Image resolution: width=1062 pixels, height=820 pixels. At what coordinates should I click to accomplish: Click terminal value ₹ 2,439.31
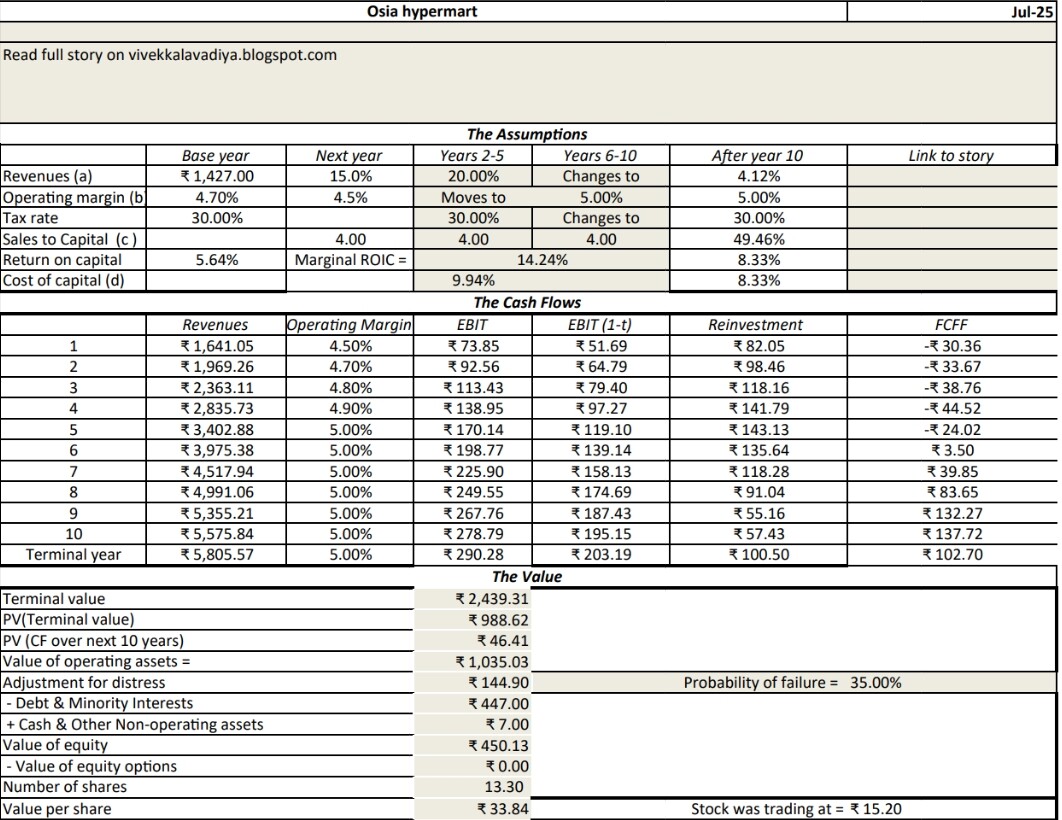tap(492, 599)
